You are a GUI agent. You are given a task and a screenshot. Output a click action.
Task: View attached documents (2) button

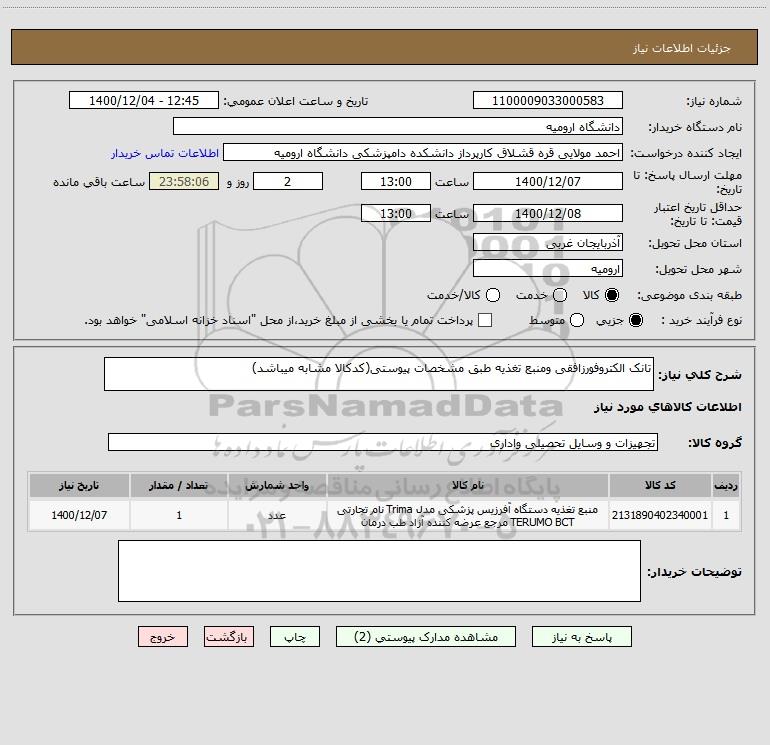(426, 637)
